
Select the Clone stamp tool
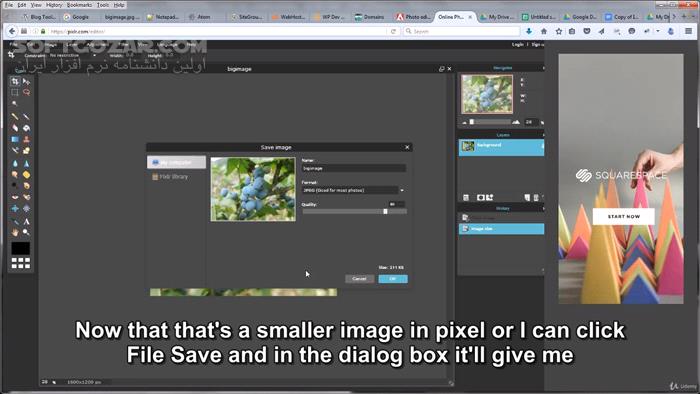(26, 139)
